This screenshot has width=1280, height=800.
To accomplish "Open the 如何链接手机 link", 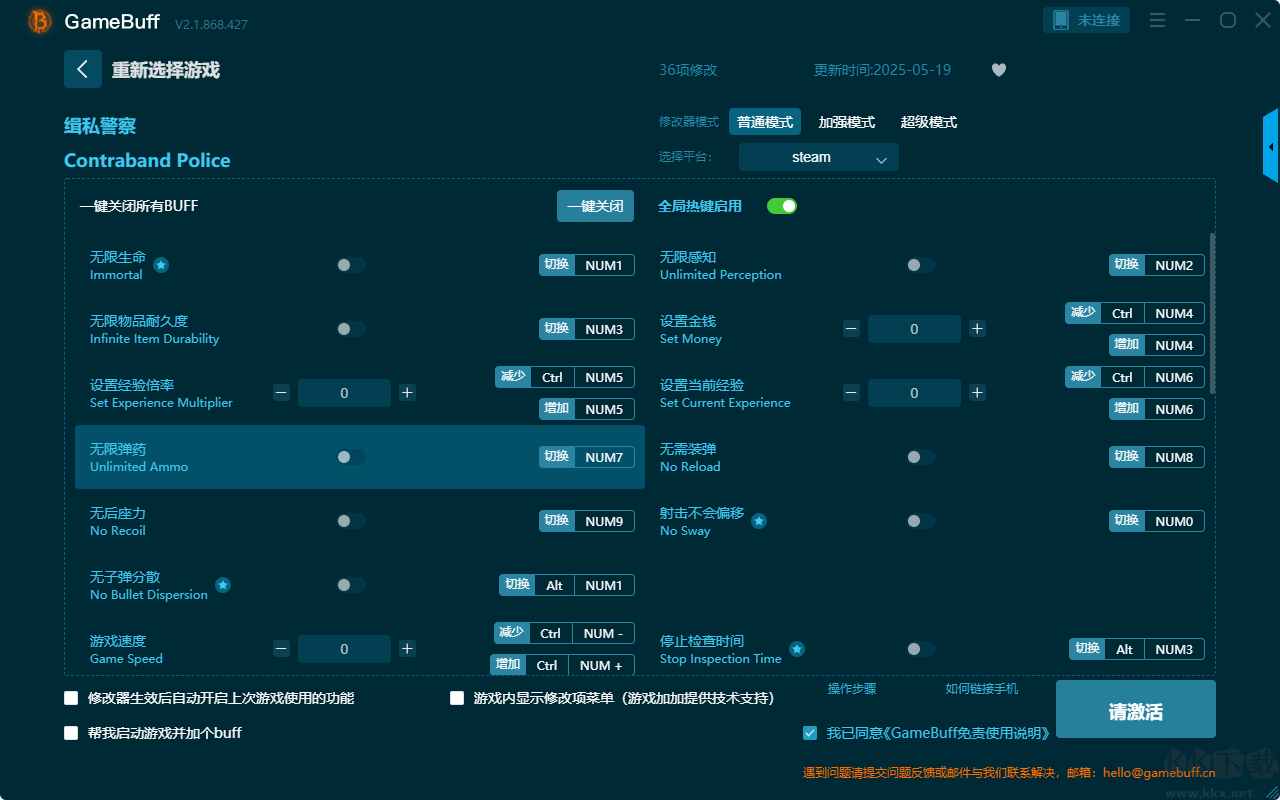I will point(982,689).
